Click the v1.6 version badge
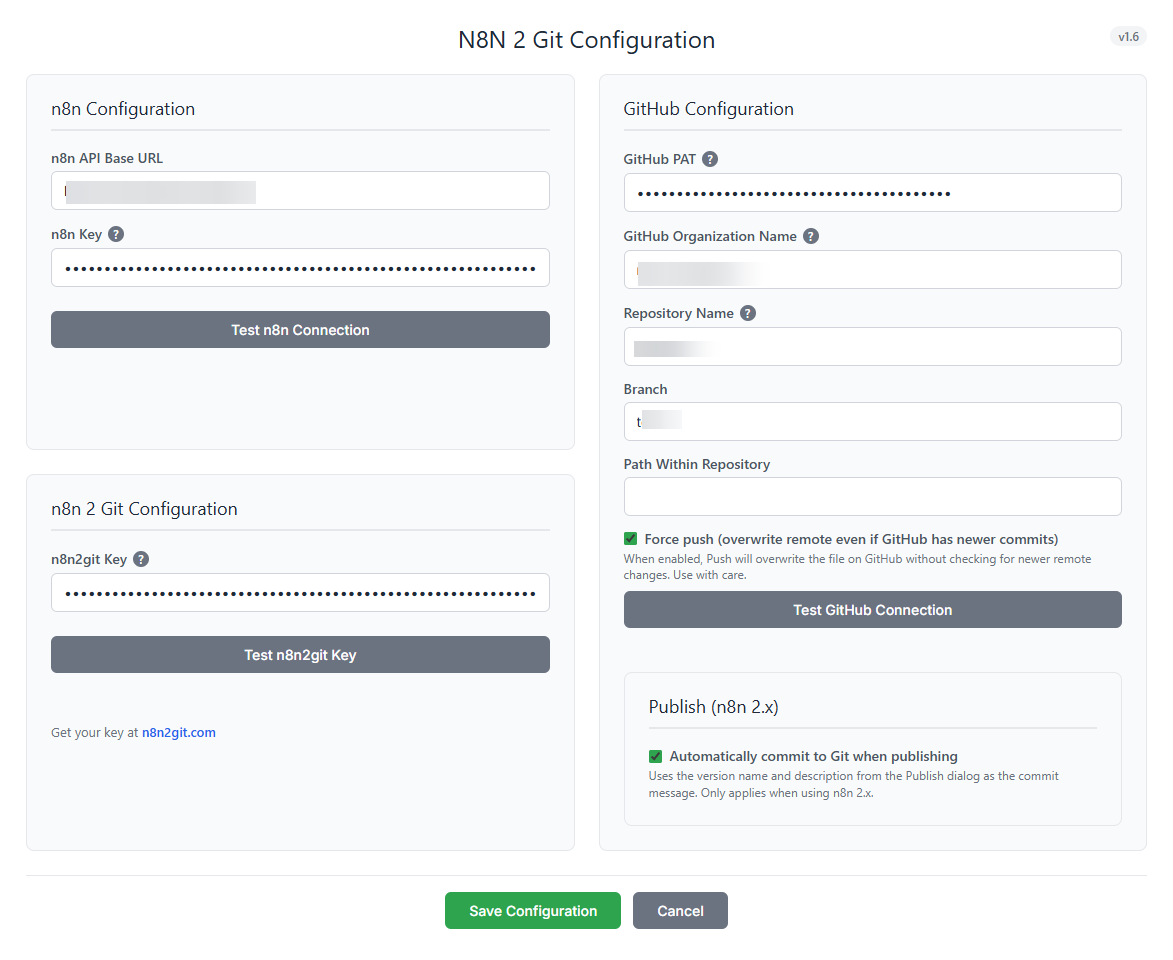This screenshot has height=960, width=1173. [x=1128, y=36]
